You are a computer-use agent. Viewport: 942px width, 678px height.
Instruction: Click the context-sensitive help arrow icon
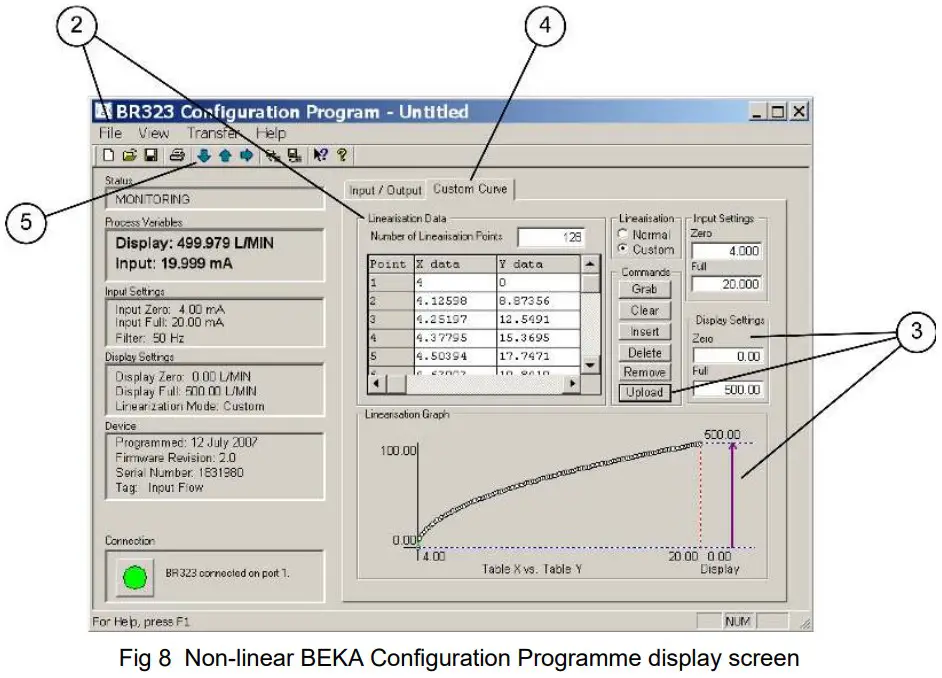[x=320, y=155]
